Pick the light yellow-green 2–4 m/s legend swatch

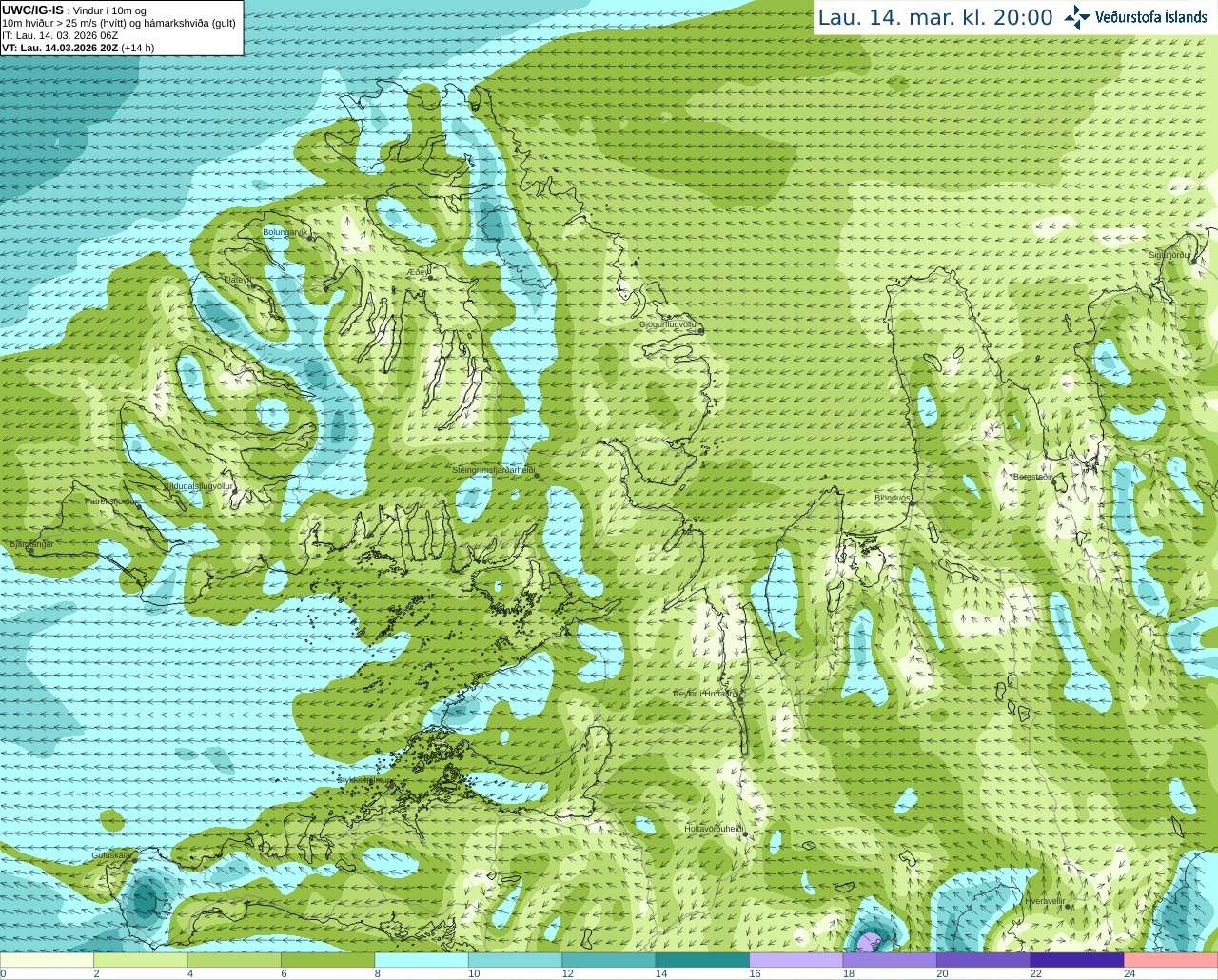(x=142, y=960)
